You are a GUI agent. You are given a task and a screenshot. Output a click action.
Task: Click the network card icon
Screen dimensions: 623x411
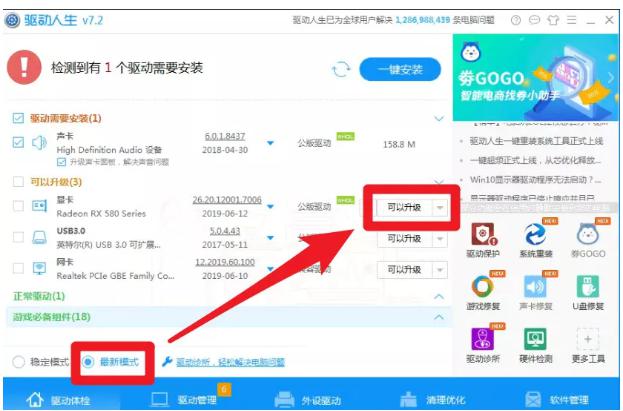click(x=39, y=268)
